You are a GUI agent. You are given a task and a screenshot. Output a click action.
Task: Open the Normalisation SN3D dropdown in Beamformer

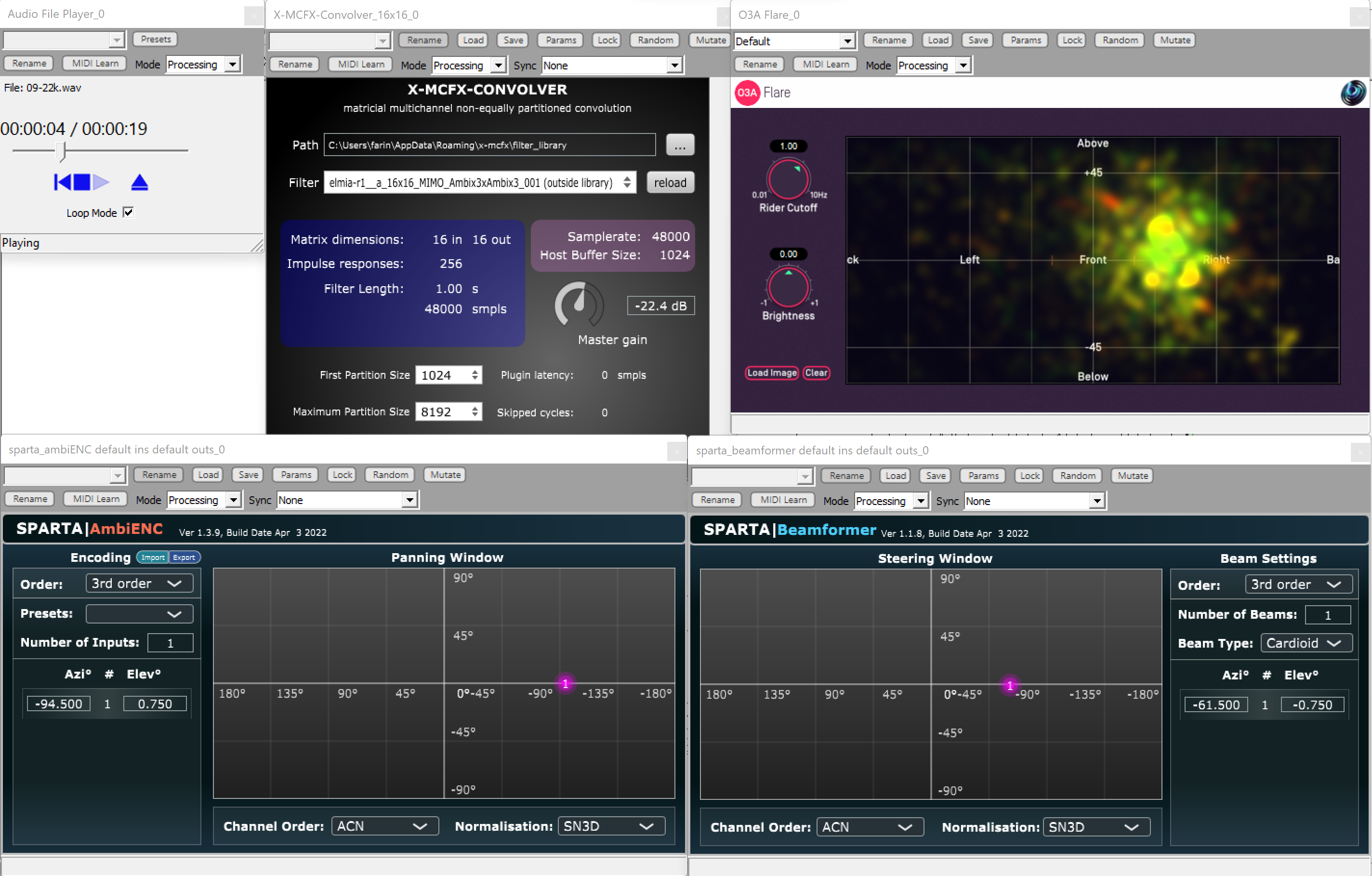[x=1096, y=827]
